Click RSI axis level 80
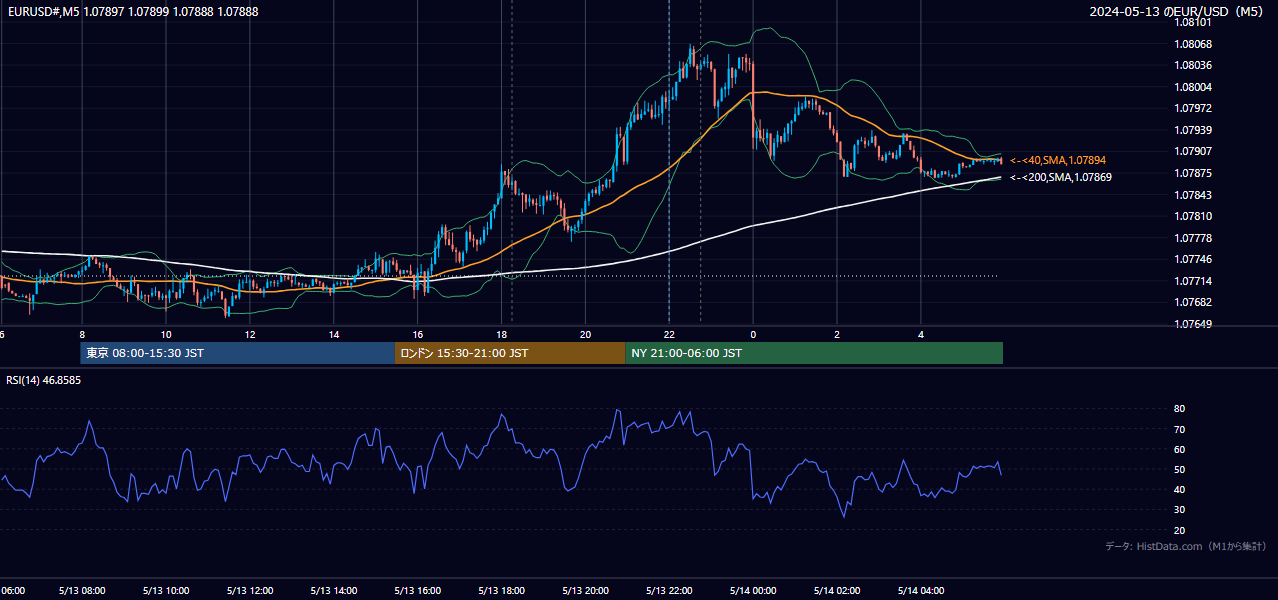The width and height of the screenshot is (1278, 600). coord(1179,409)
